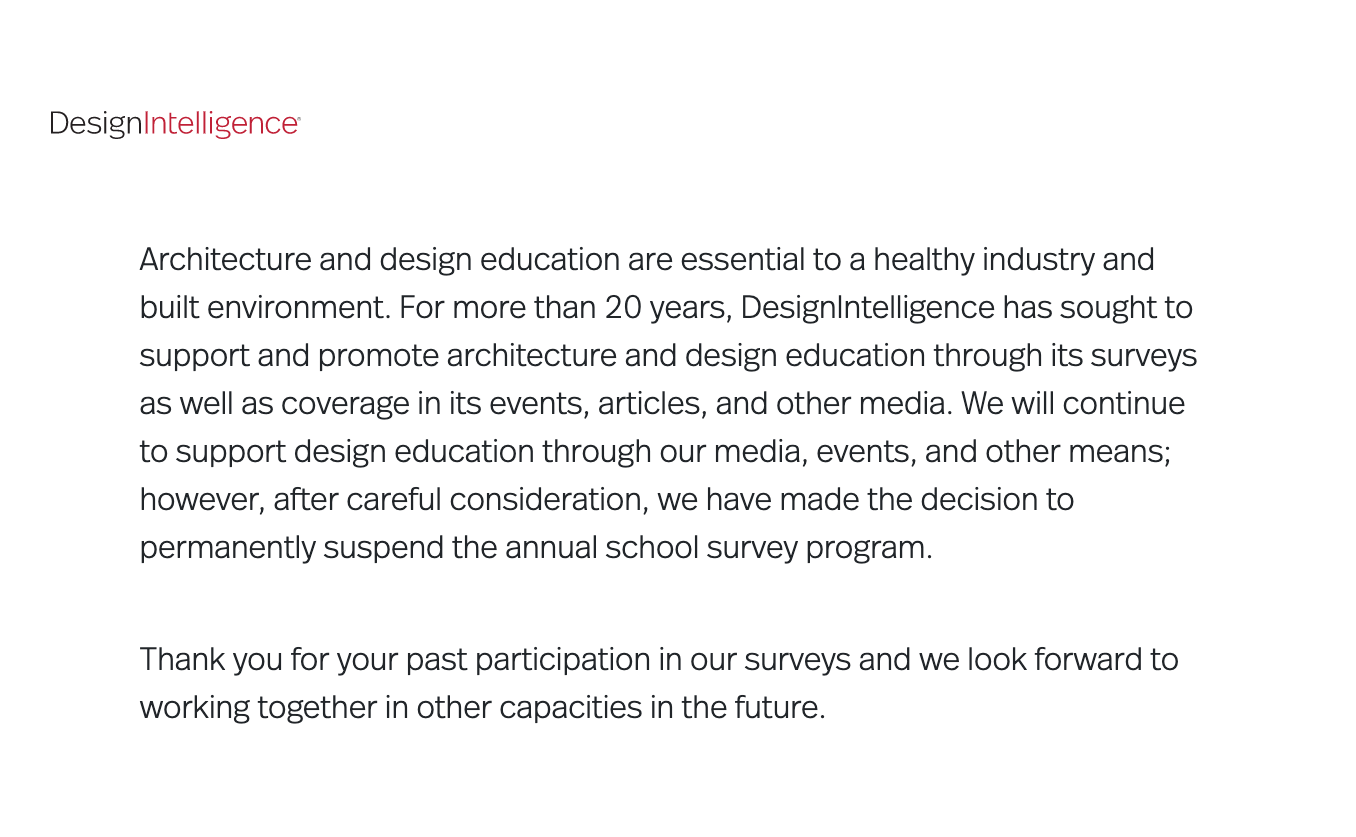Screen dimensions: 1356x837
Task: Click the DesignIntelligence logo
Action: click(x=175, y=124)
